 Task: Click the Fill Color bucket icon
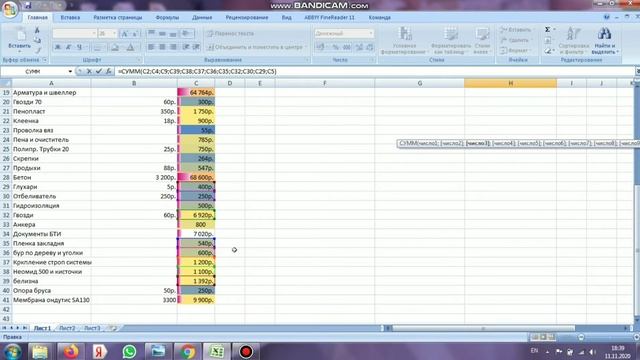point(115,47)
